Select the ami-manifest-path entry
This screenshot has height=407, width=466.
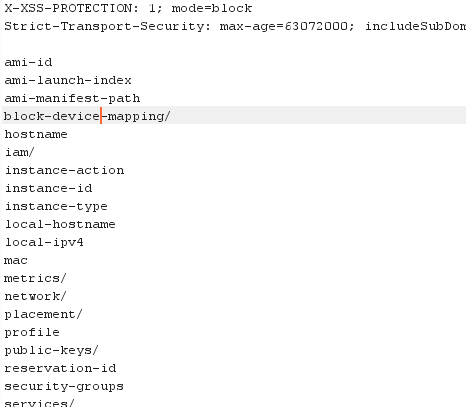[72, 98]
